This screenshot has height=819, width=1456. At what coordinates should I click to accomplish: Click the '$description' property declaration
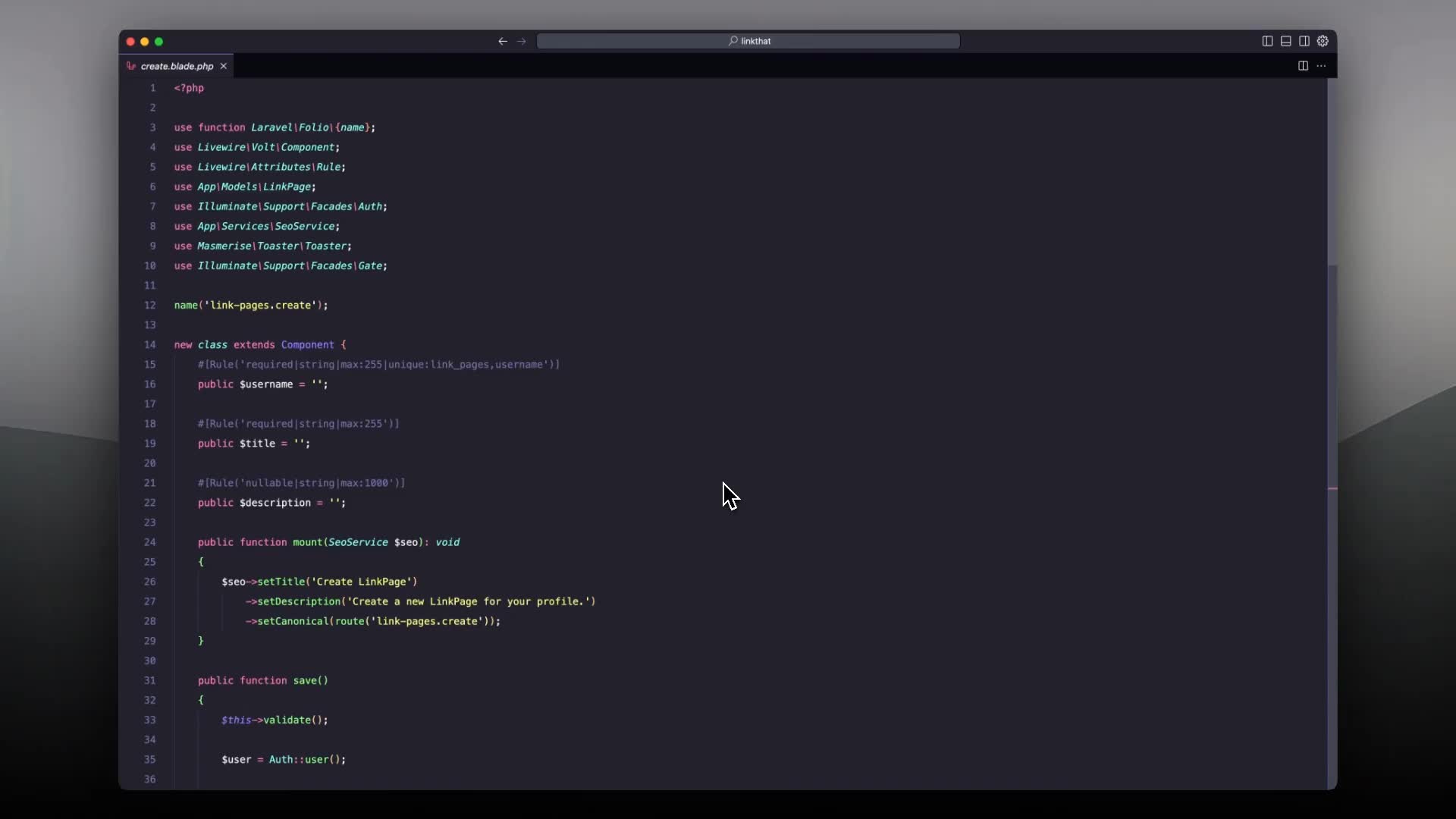[x=271, y=502]
